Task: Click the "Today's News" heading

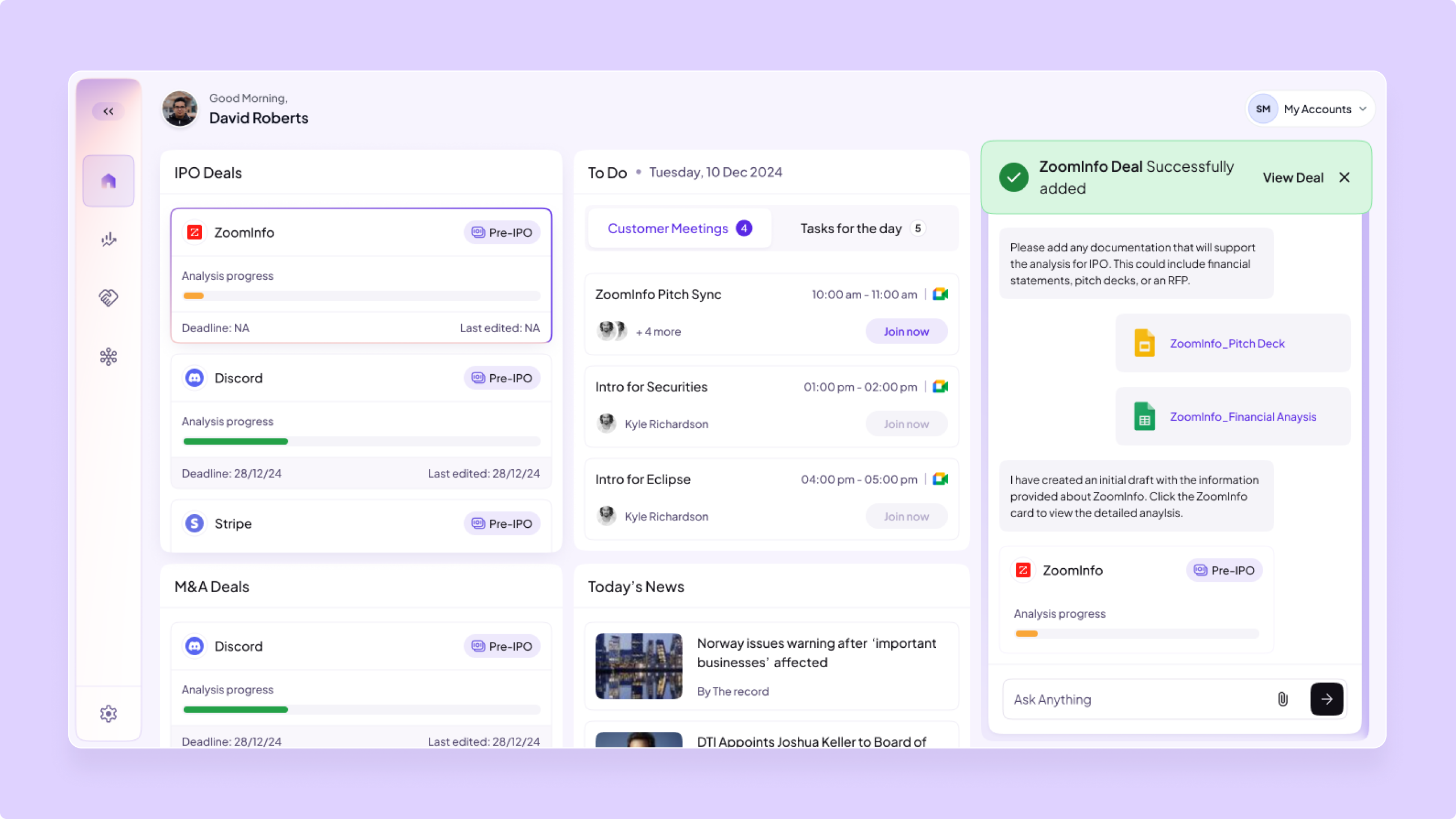Action: (x=636, y=586)
